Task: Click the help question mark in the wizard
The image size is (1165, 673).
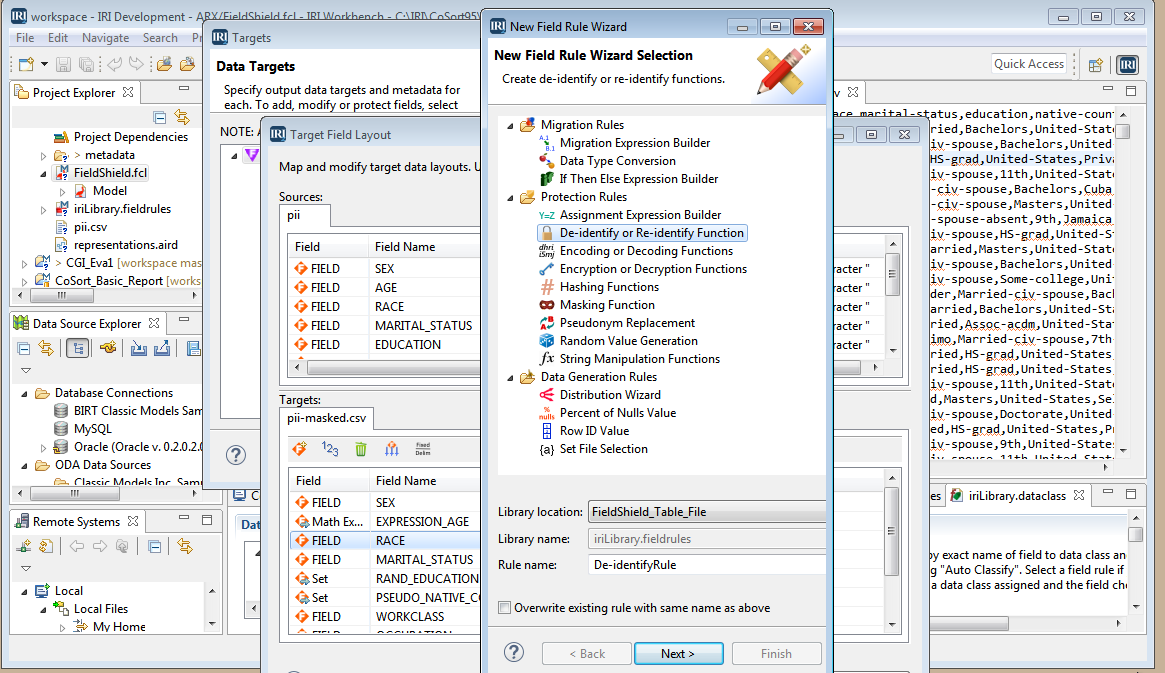Action: point(513,652)
